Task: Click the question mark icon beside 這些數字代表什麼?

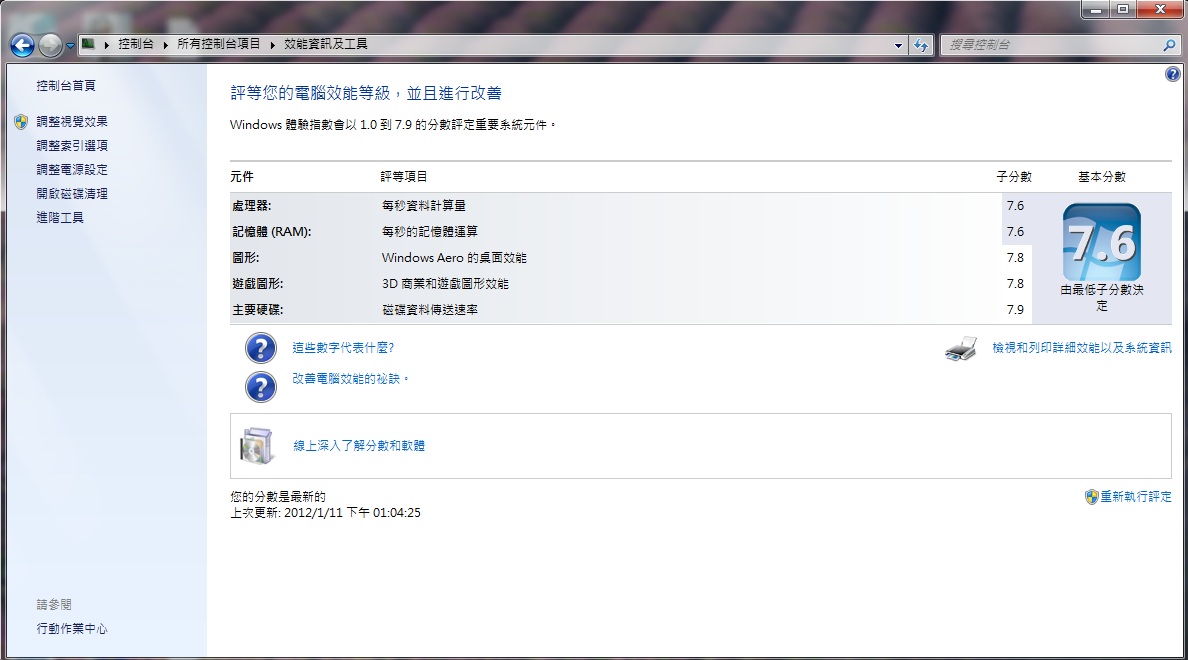Action: (260, 348)
